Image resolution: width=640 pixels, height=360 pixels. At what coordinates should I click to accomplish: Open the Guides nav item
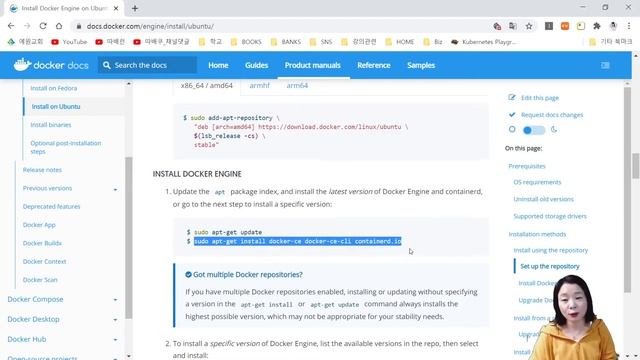pos(256,65)
